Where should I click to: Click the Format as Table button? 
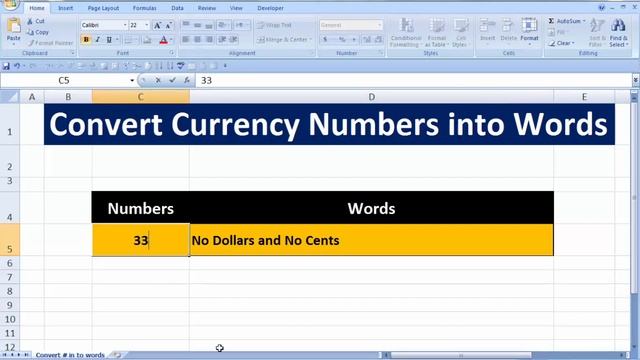437,33
